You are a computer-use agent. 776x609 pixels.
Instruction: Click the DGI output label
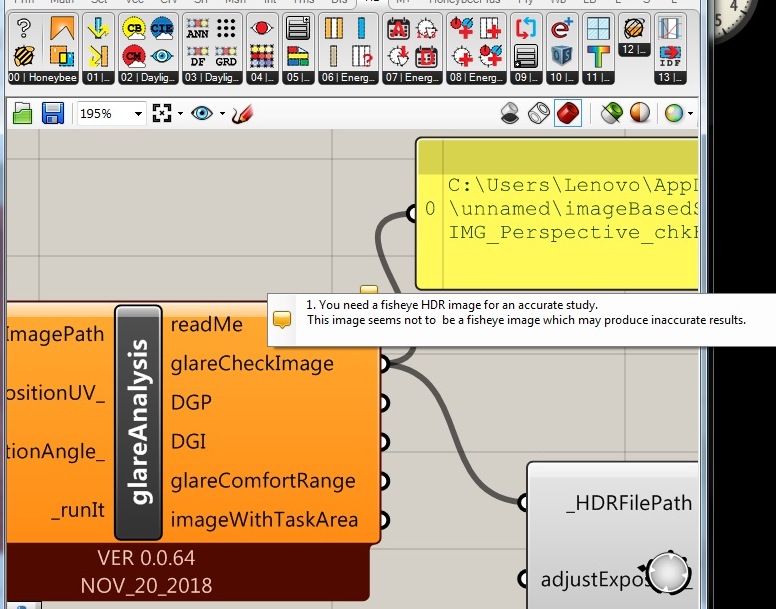point(188,441)
